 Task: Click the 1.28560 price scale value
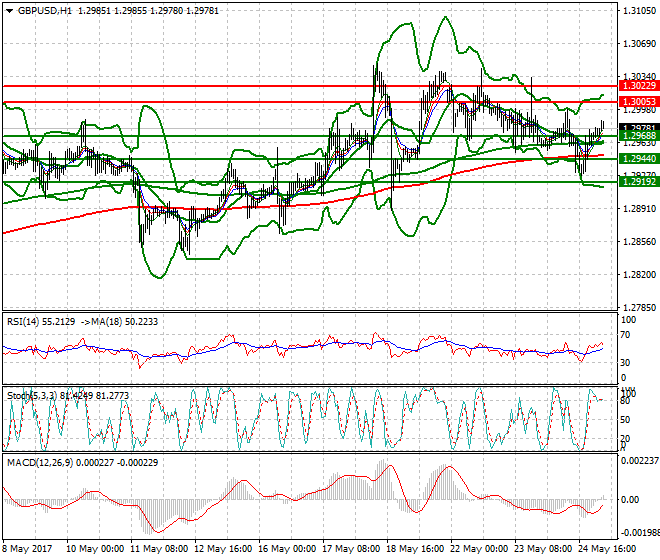(639, 242)
